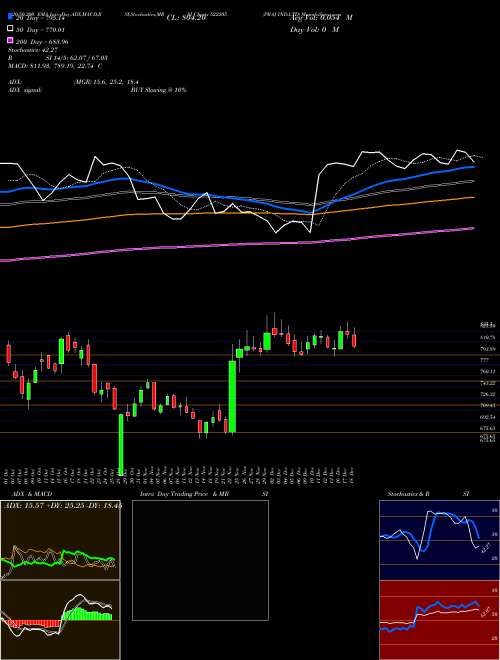Click the long green candle reaching the chart bottom
Screen dimensions: 500x660
(x=121, y=444)
